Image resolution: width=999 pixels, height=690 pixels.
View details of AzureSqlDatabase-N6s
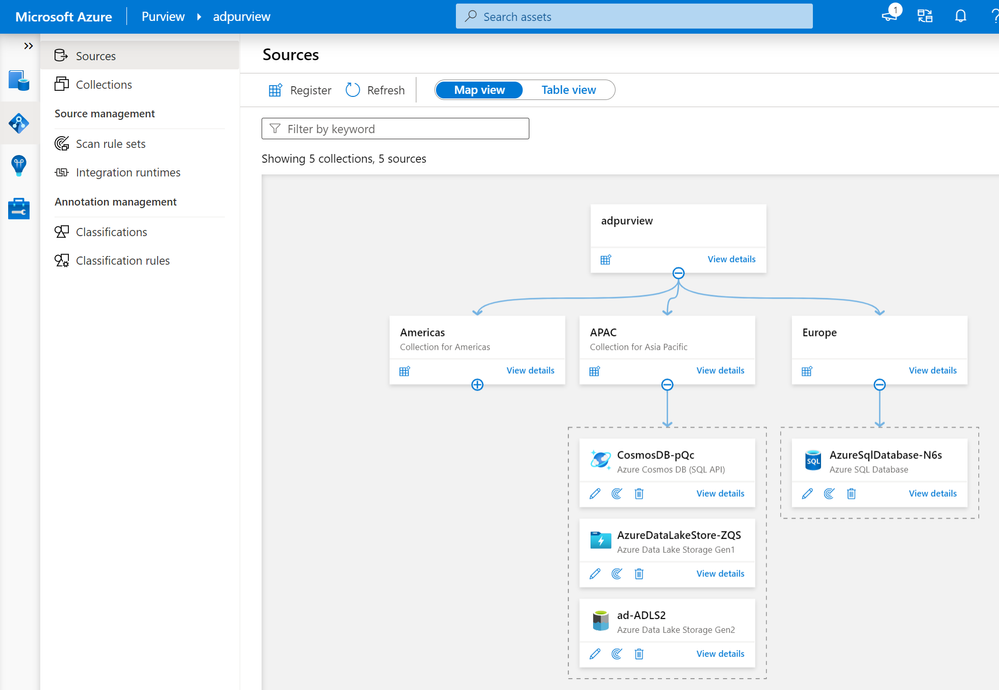click(x=933, y=493)
